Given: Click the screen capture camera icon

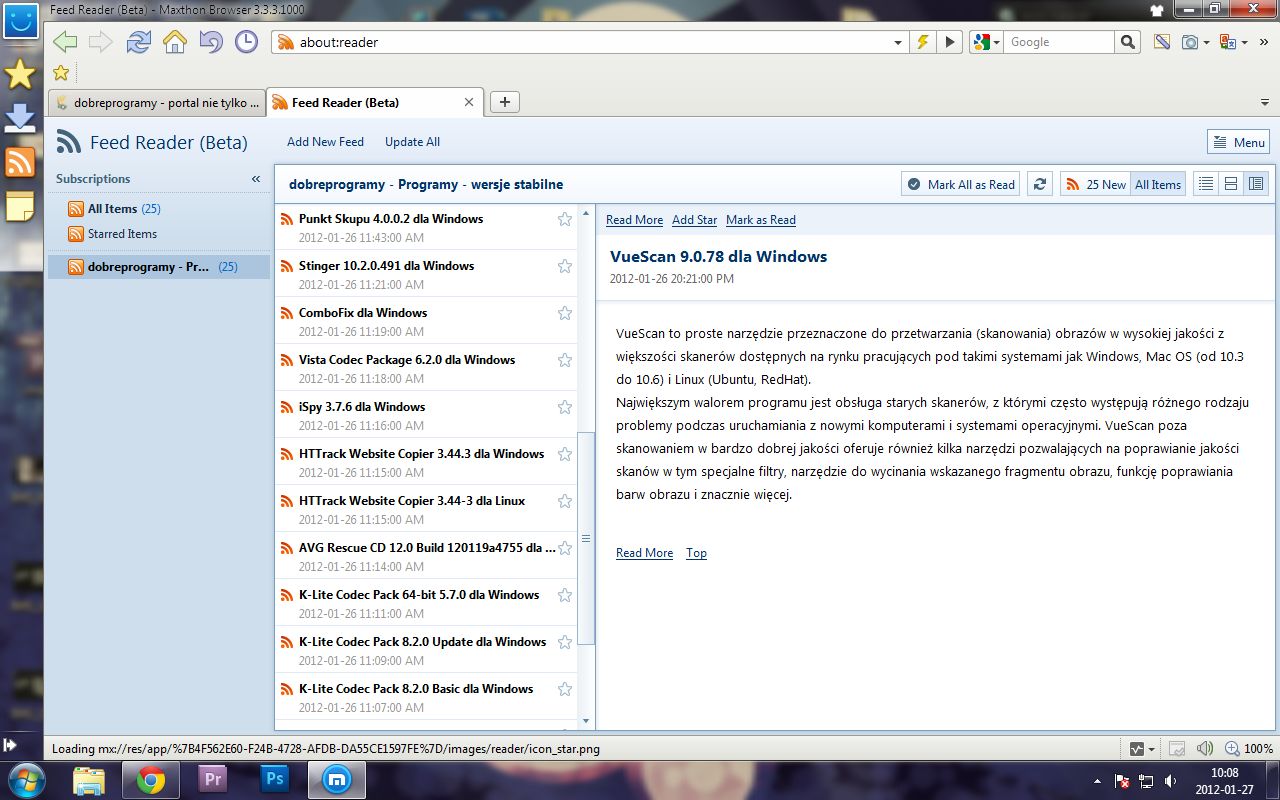Looking at the screenshot, I should coord(1190,42).
